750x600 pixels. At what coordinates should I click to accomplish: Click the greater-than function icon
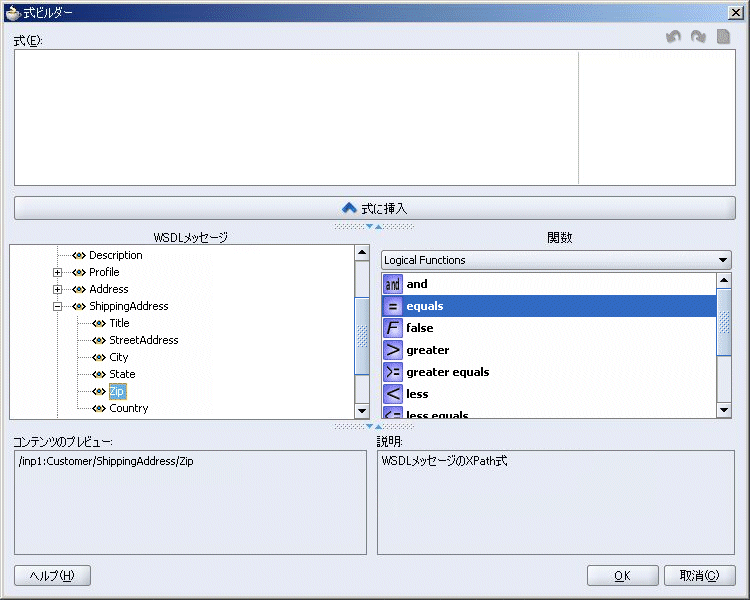[x=393, y=350]
